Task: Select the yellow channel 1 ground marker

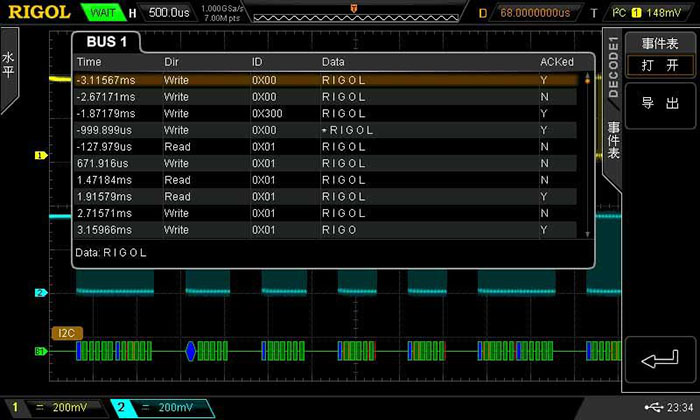Action: [41, 156]
